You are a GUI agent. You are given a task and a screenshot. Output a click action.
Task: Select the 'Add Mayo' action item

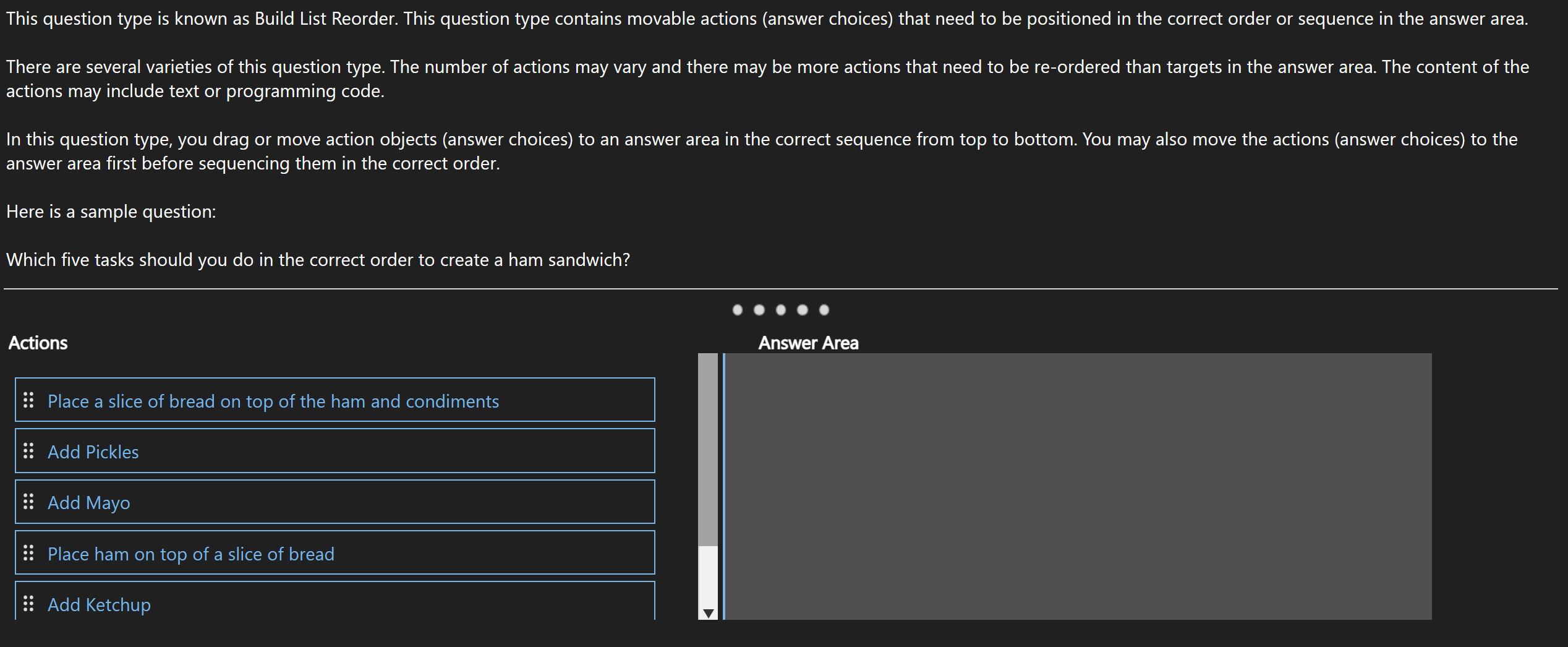tap(89, 503)
